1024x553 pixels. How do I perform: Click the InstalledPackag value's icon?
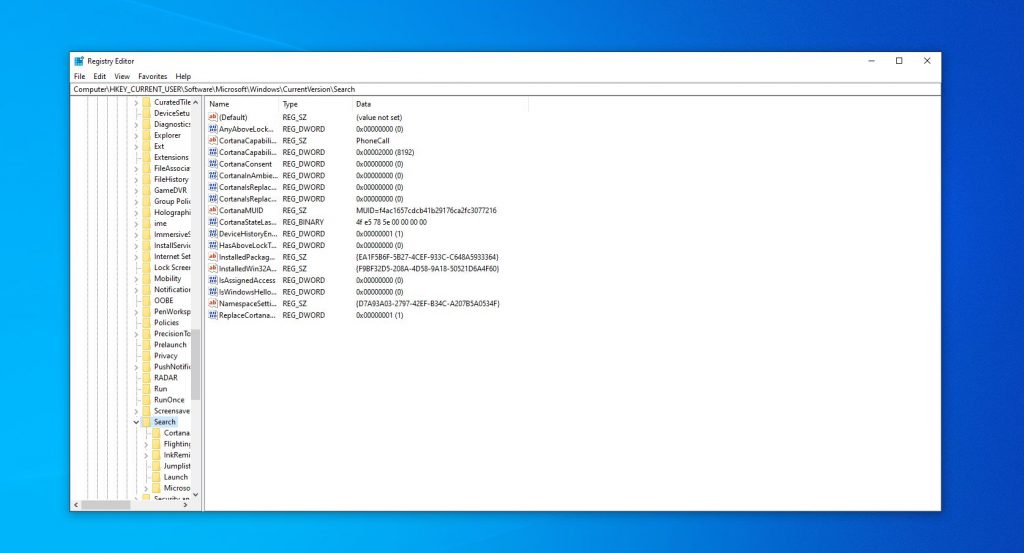[x=213, y=257]
